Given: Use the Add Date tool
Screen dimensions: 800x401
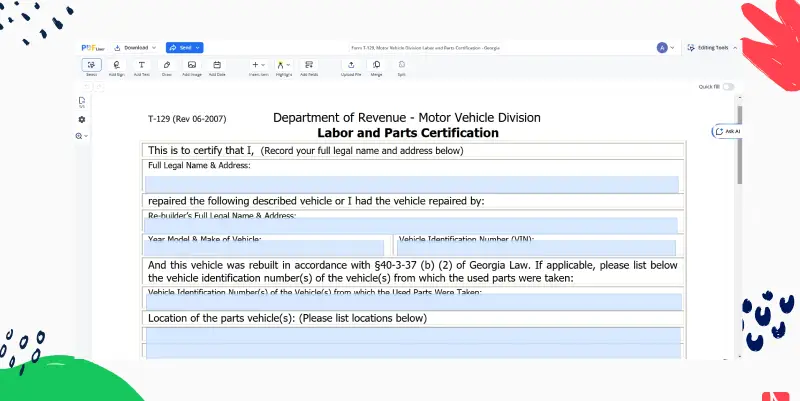Looking at the screenshot, I should coord(217,65).
